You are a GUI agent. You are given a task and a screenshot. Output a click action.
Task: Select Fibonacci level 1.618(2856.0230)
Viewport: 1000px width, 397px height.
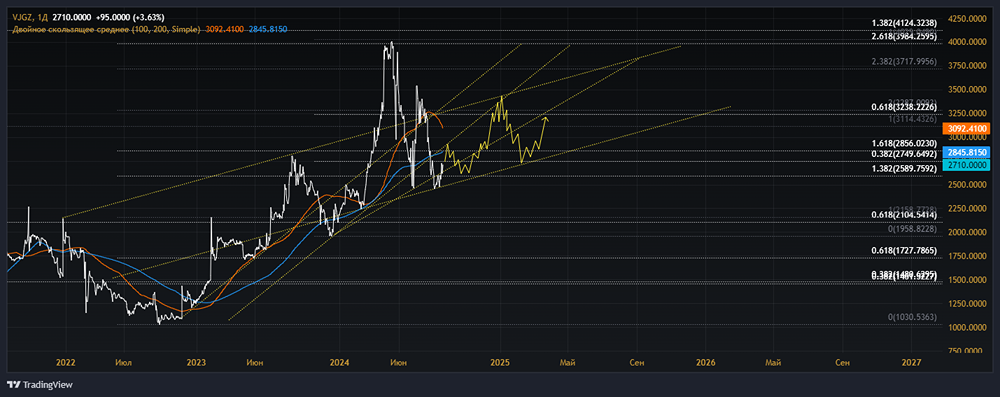tap(904, 144)
